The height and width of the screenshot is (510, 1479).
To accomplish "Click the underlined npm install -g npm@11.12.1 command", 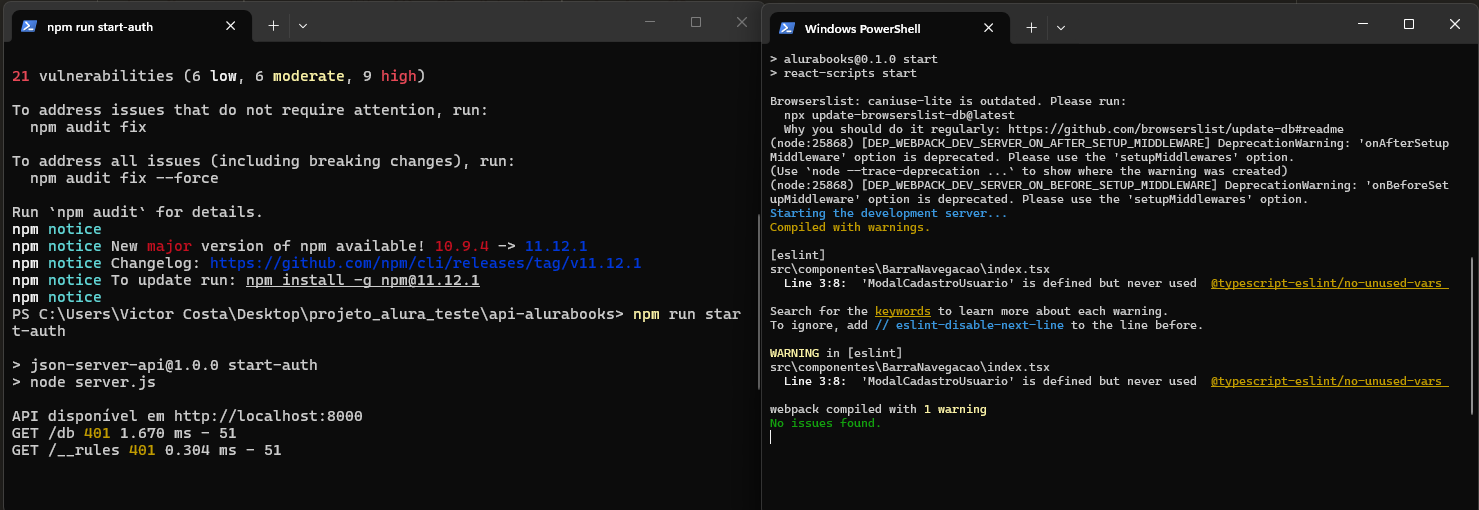I will [362, 280].
